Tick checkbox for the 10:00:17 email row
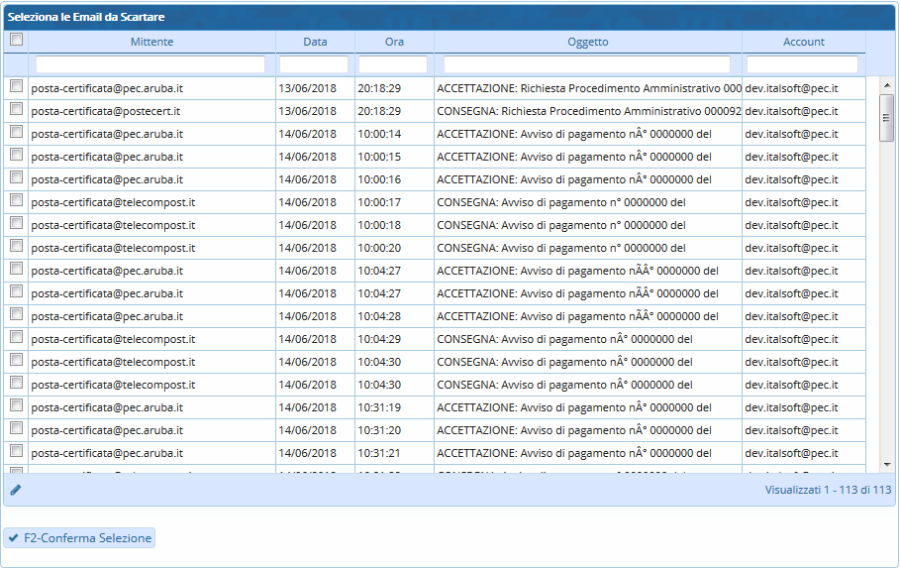Screen dimensions: 900x569 click(16, 201)
